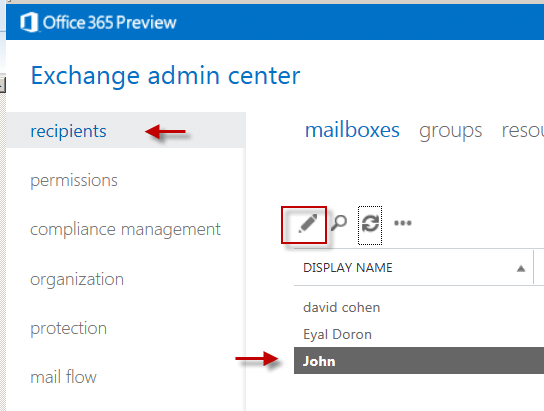The width and height of the screenshot is (544, 411).
Task: Click the Exchange admin center title
Action: click(165, 76)
